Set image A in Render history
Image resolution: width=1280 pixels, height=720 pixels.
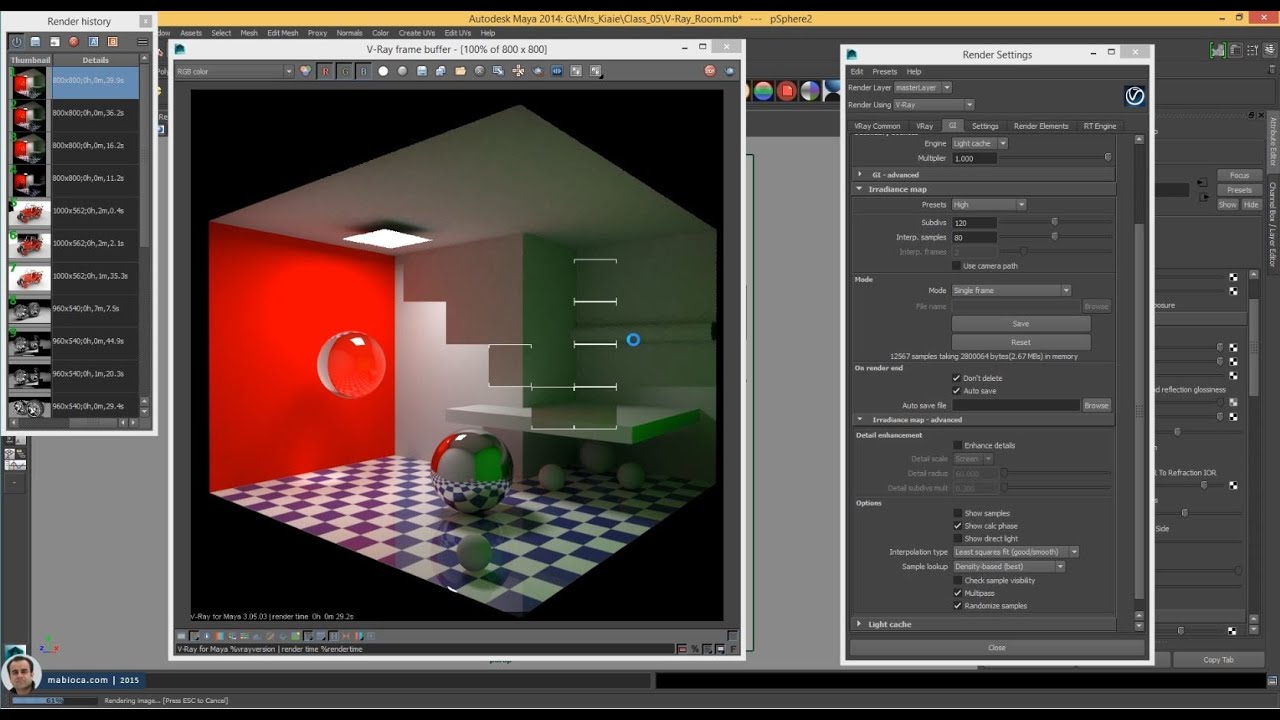(94, 42)
